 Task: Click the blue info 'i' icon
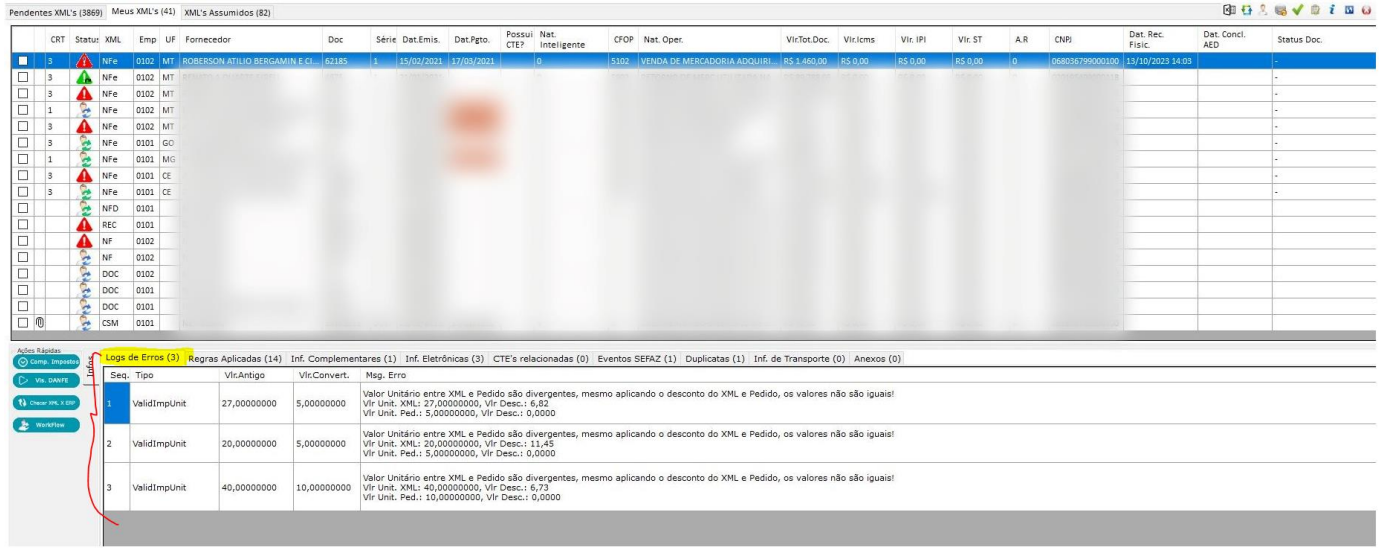point(1332,10)
